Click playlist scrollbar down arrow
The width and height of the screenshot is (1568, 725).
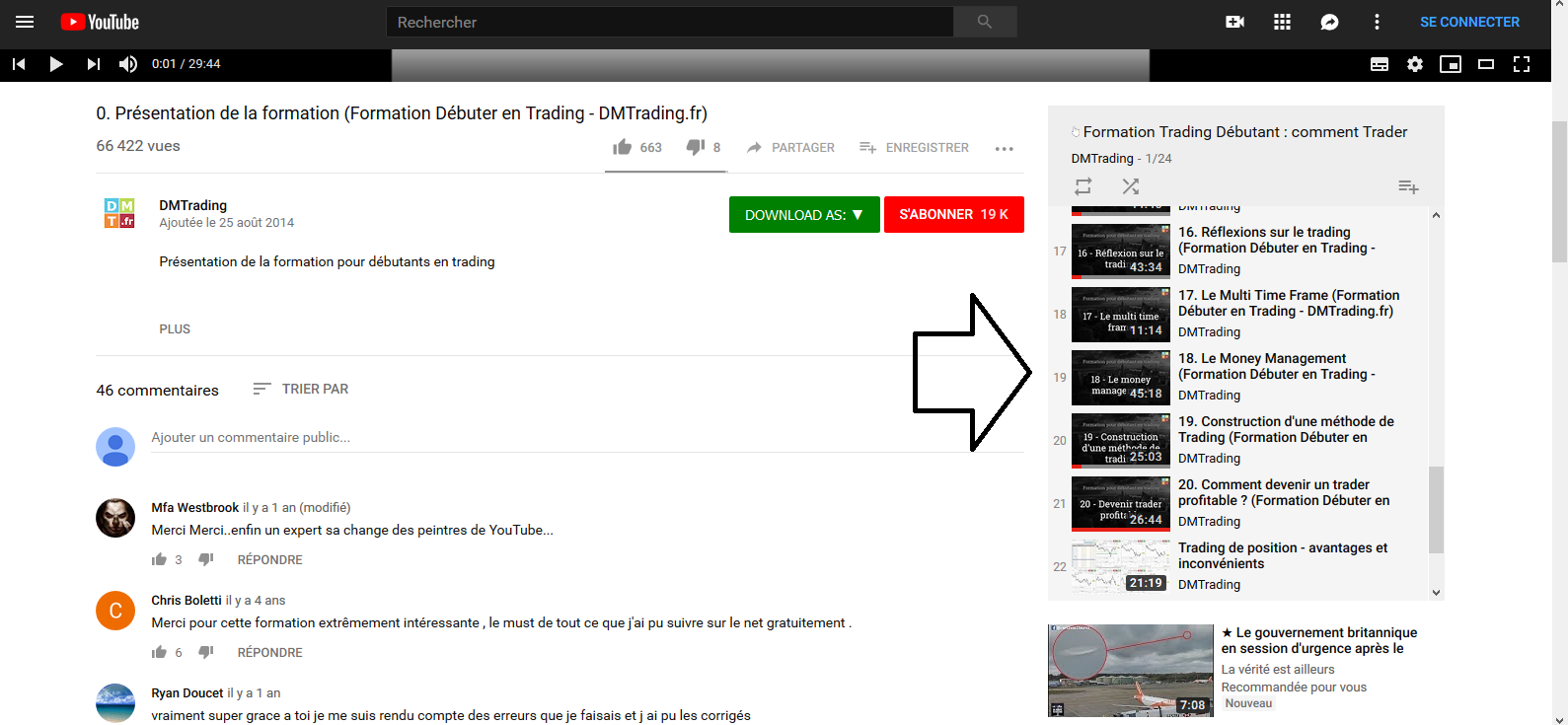click(x=1436, y=592)
